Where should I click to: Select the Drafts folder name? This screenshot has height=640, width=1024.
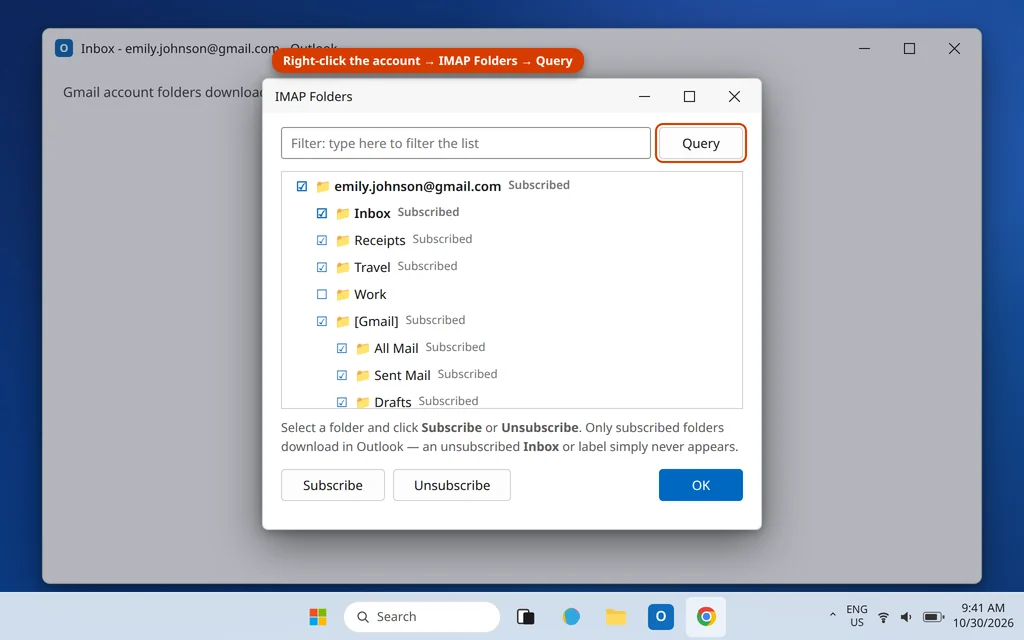click(x=392, y=402)
